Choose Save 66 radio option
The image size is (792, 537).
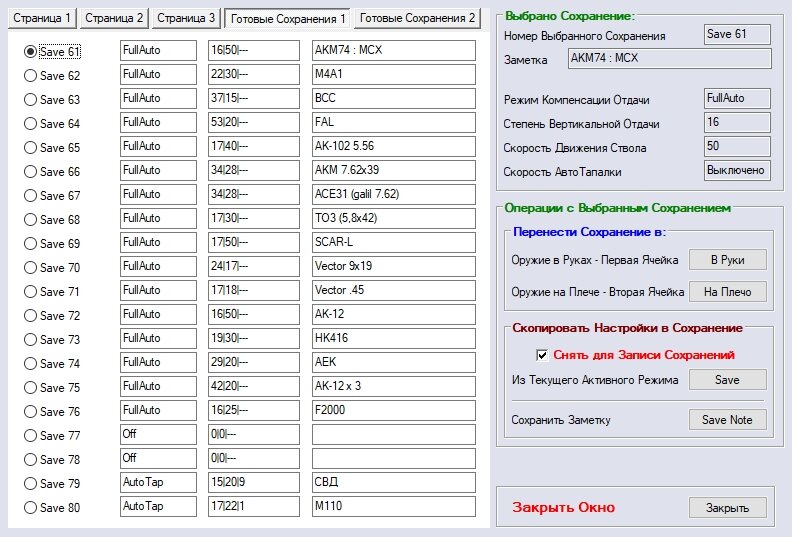click(x=52, y=172)
